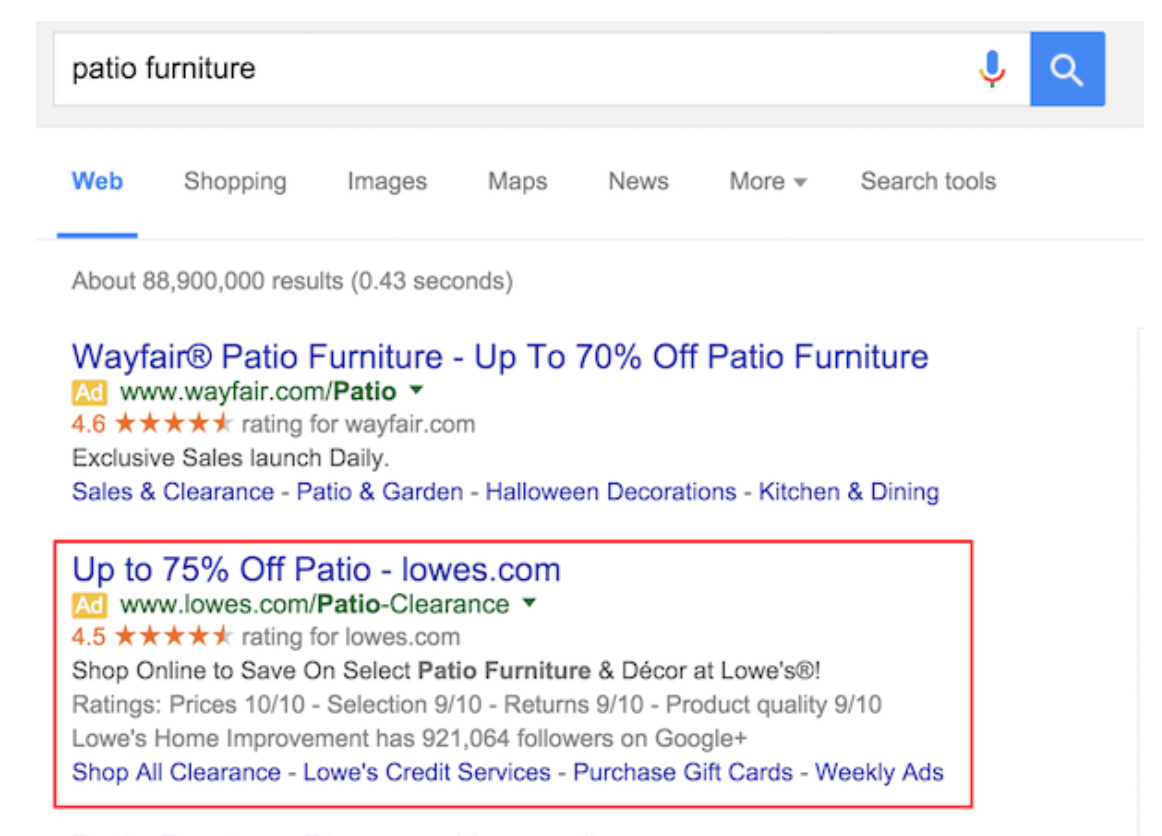Go to the News tab
Screen dimensions: 1162x836
pos(638,182)
